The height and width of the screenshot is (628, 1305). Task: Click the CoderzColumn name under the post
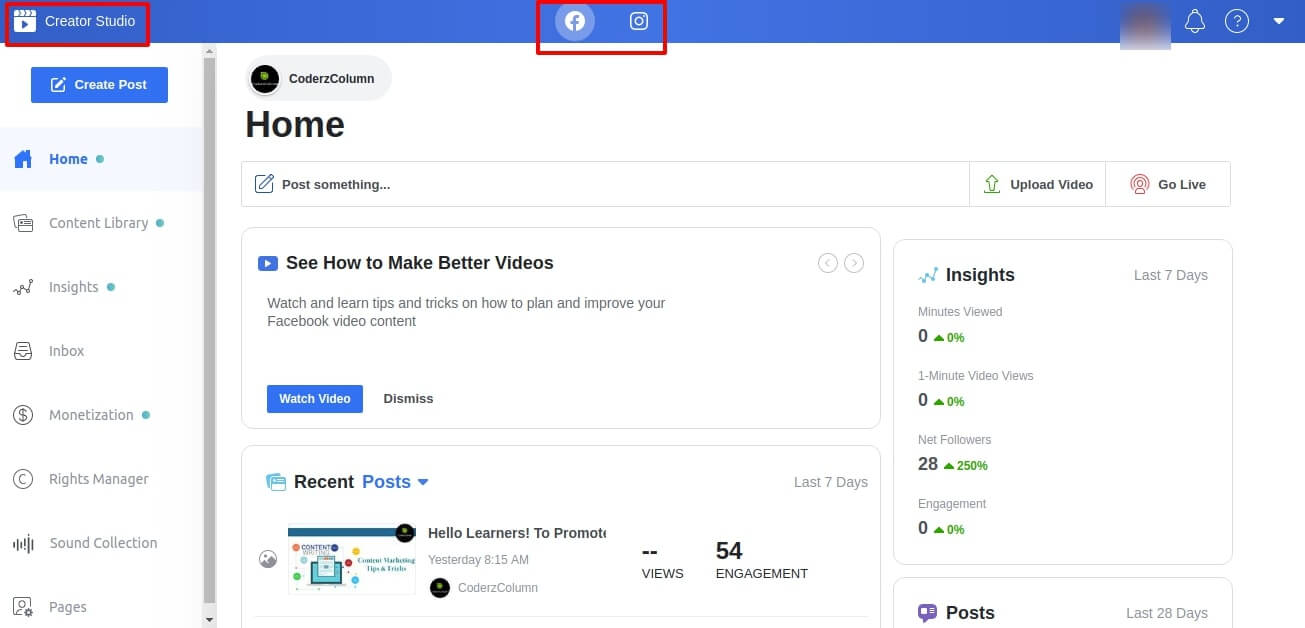(498, 588)
